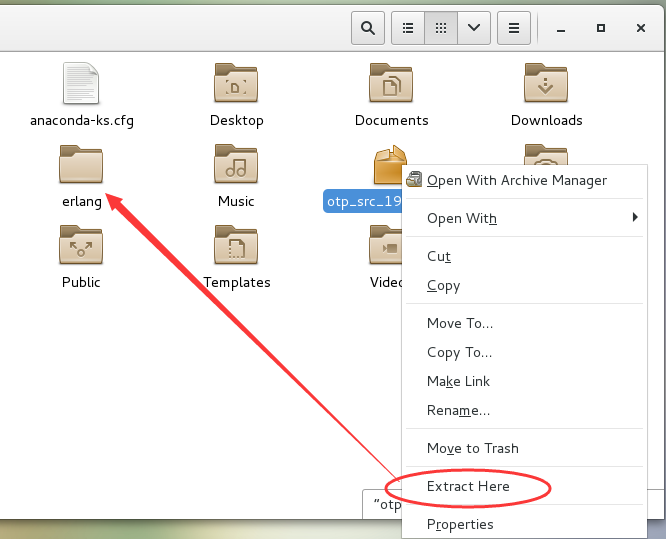Screen dimensions: 666x539
Task: Close the file manager window
Action: [x=641, y=28]
